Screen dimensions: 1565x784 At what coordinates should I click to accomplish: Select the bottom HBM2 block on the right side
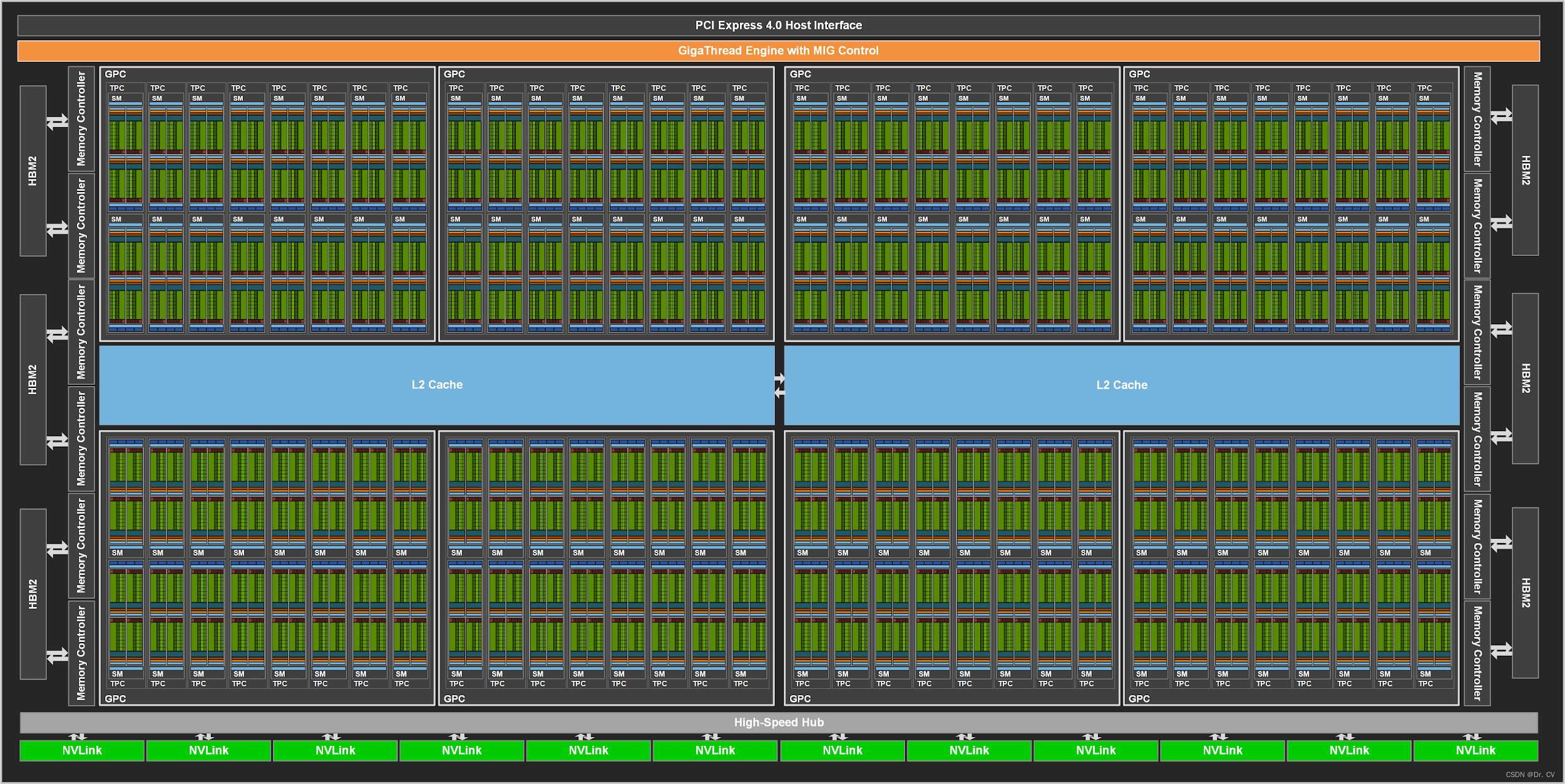[x=1526, y=593]
